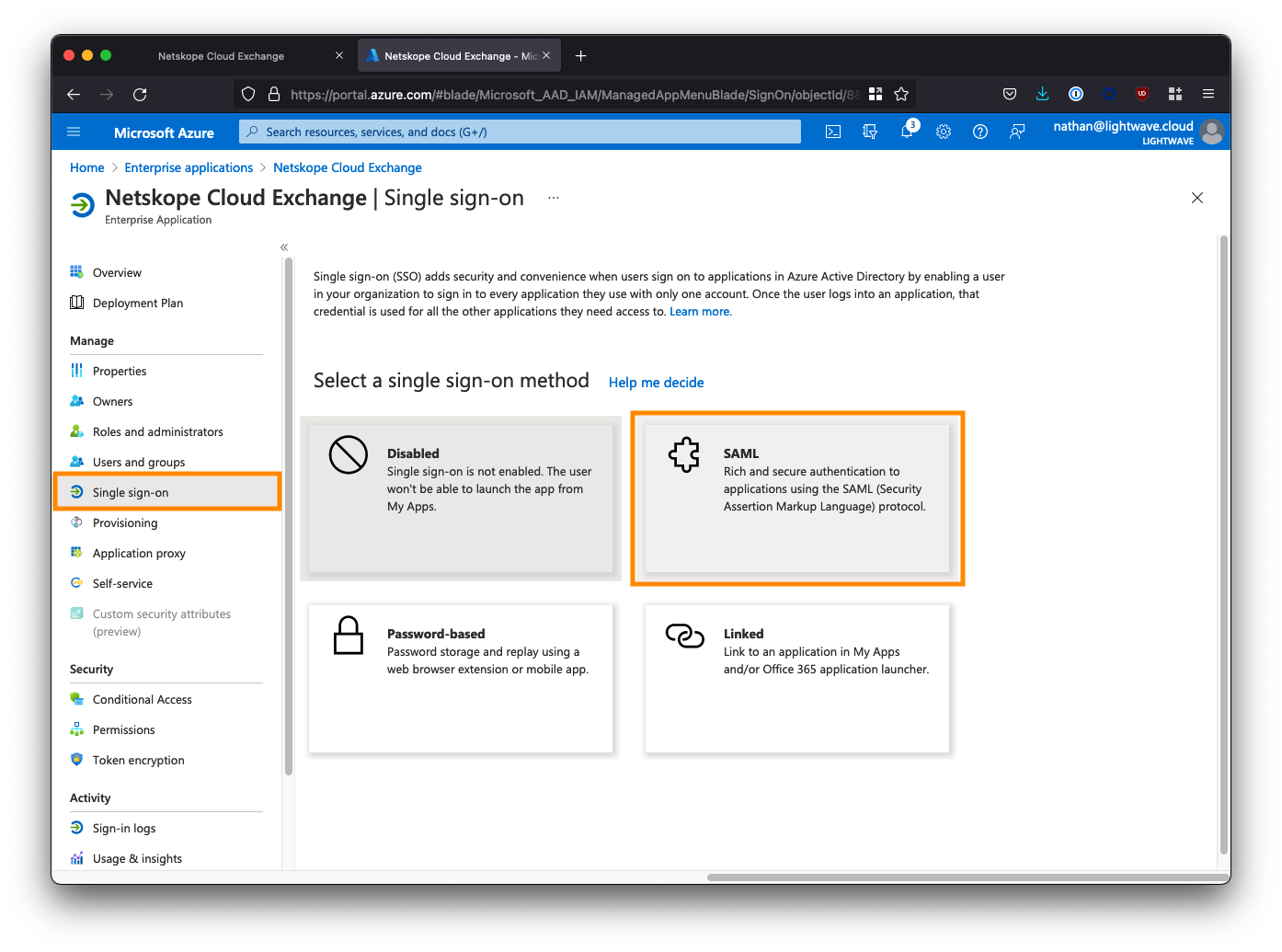
Task: Open Provisioning in the sidebar
Action: coord(125,522)
